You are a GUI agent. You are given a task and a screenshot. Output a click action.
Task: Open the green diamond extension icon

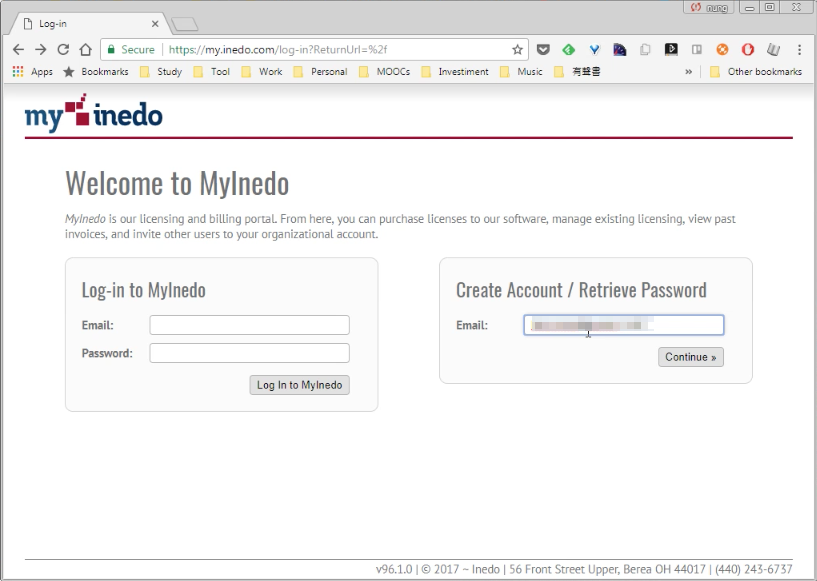568,50
